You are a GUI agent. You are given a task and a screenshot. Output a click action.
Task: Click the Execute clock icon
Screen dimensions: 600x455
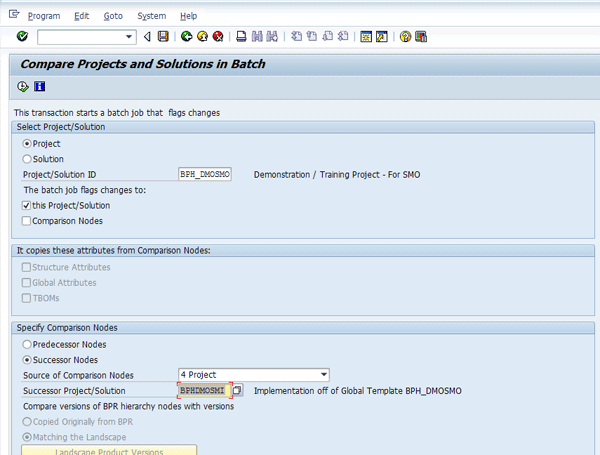point(23,86)
